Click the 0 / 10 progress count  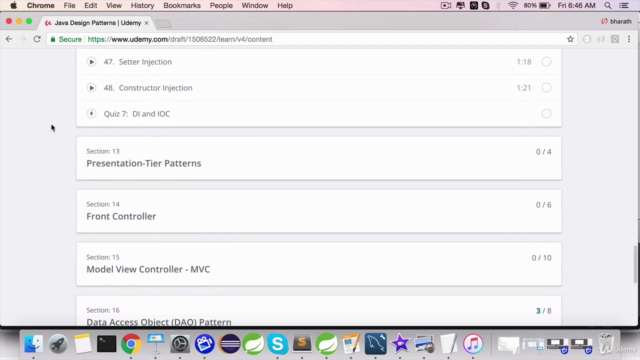(541, 258)
